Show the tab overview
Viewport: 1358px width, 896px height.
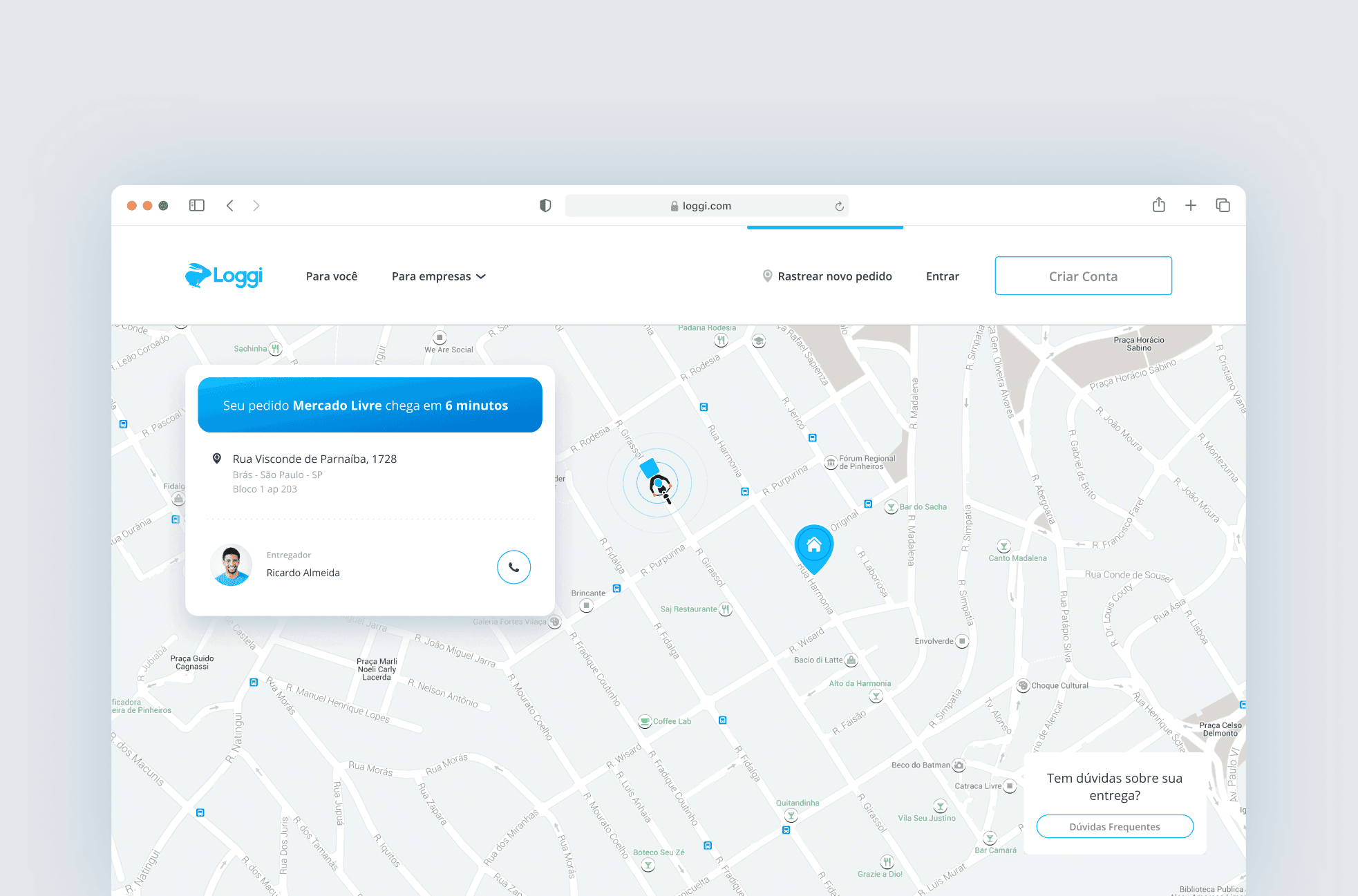click(x=1223, y=205)
